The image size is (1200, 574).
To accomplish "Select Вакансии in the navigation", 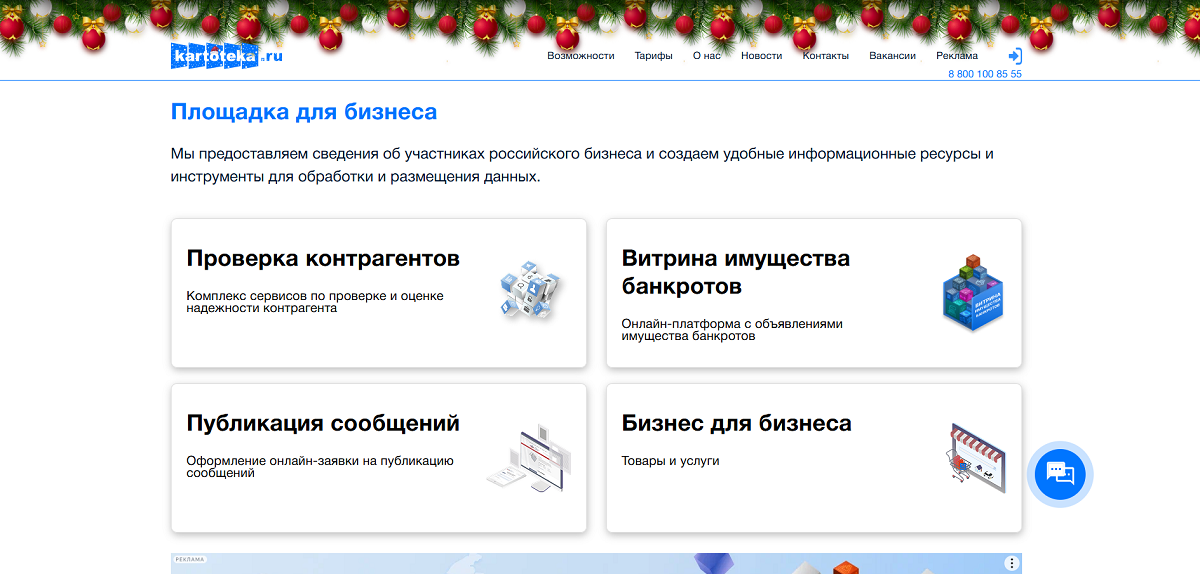I will pyautogui.click(x=892, y=56).
